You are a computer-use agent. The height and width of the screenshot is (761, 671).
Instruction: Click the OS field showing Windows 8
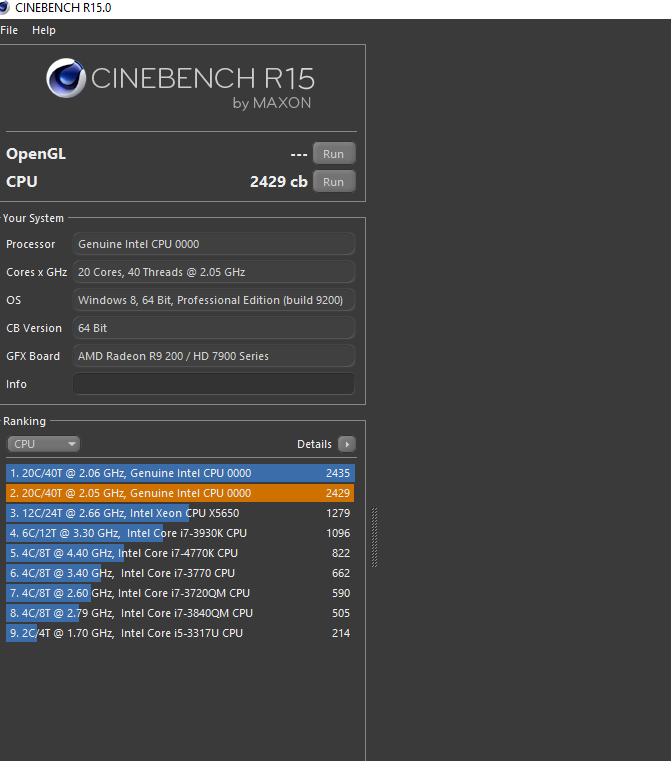tap(213, 300)
